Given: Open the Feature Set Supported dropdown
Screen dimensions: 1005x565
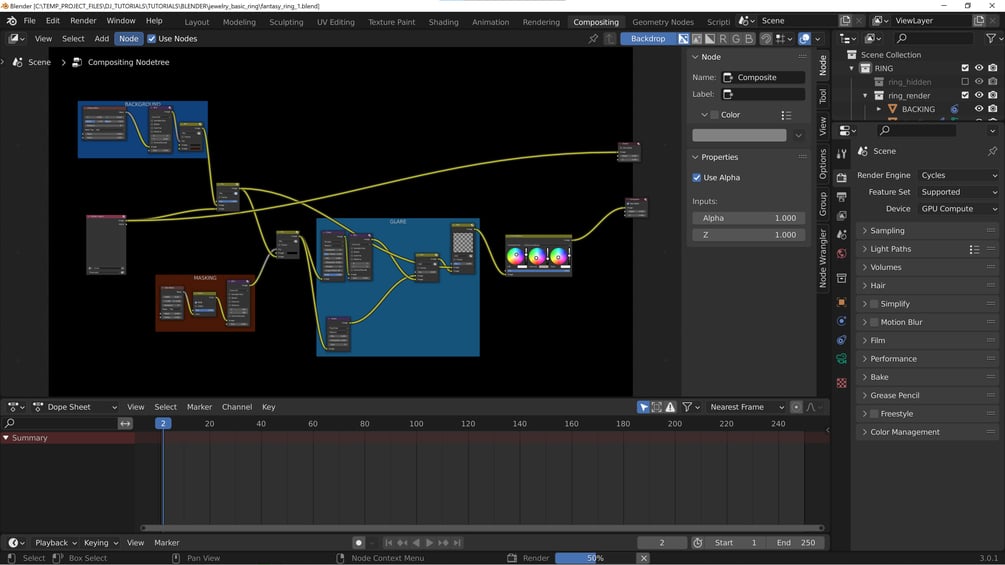Looking at the screenshot, I should 958,192.
